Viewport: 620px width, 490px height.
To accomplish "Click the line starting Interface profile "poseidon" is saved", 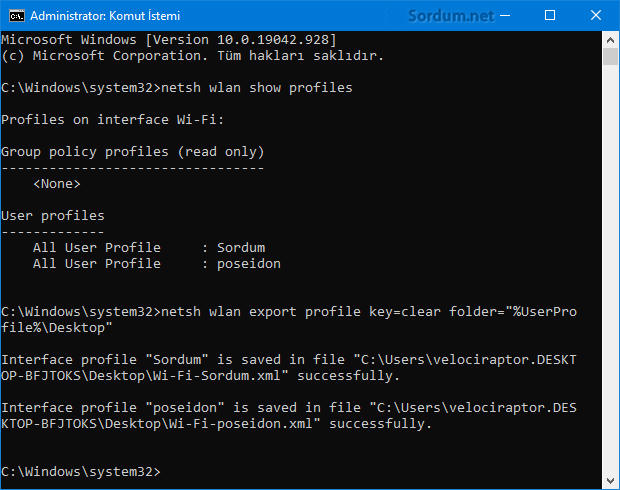I will click(x=289, y=408).
